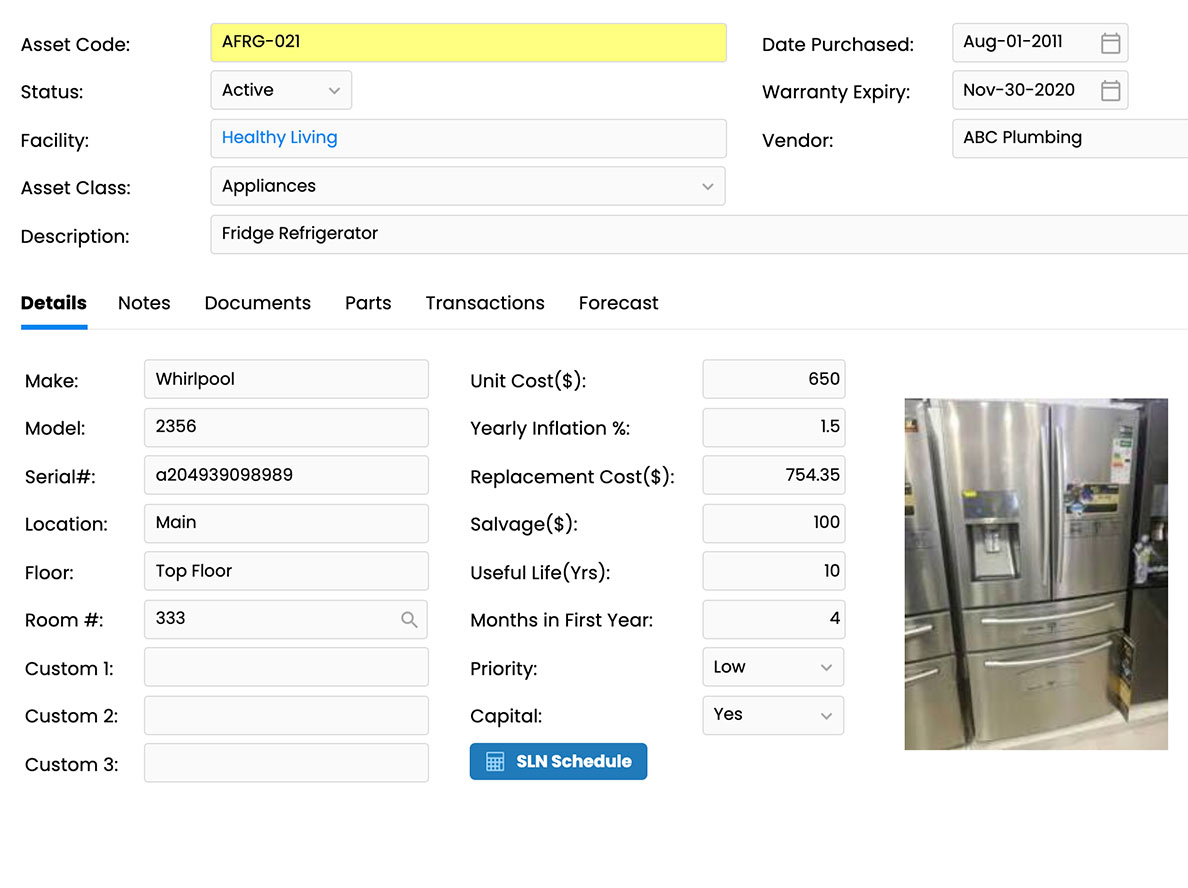Switch to the Notes tab

point(144,303)
